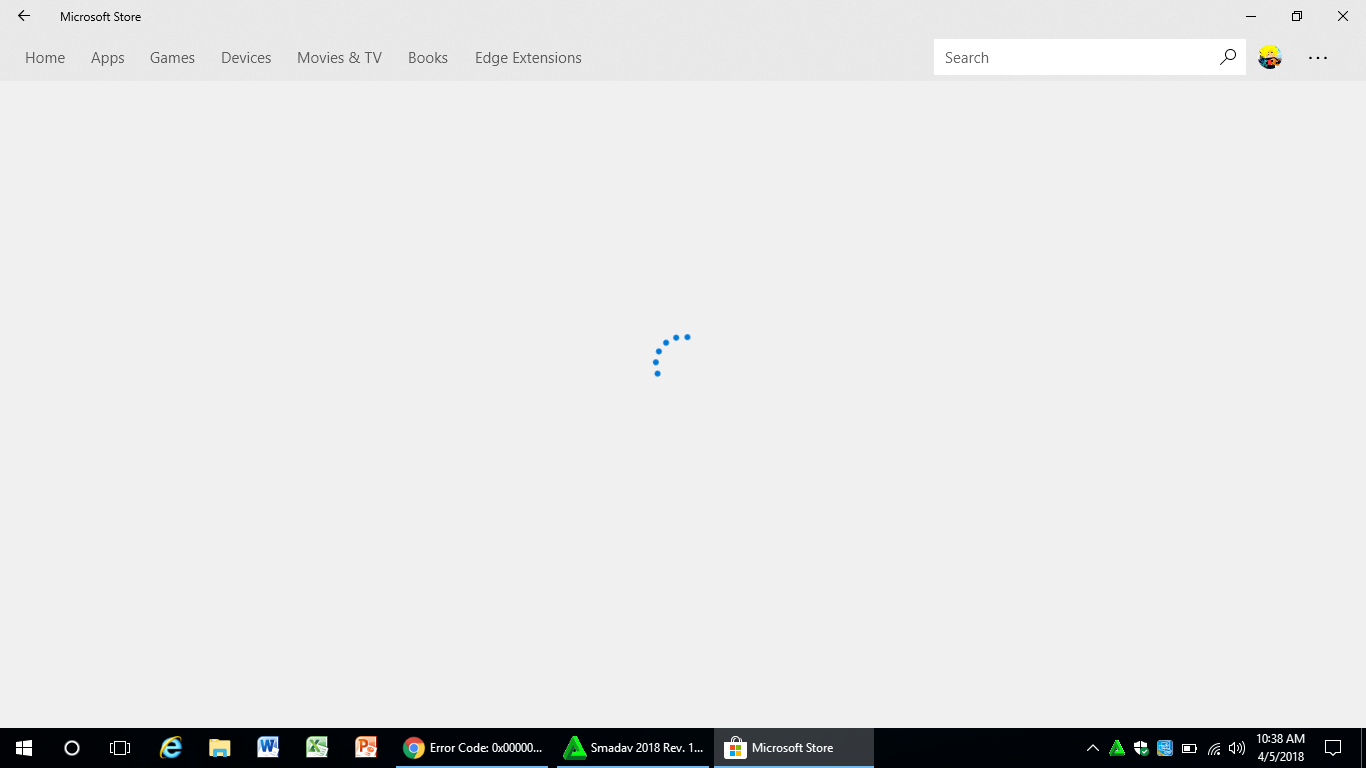Viewport: 1366px width, 768px height.
Task: Switch to the Books section
Action: [x=428, y=58]
